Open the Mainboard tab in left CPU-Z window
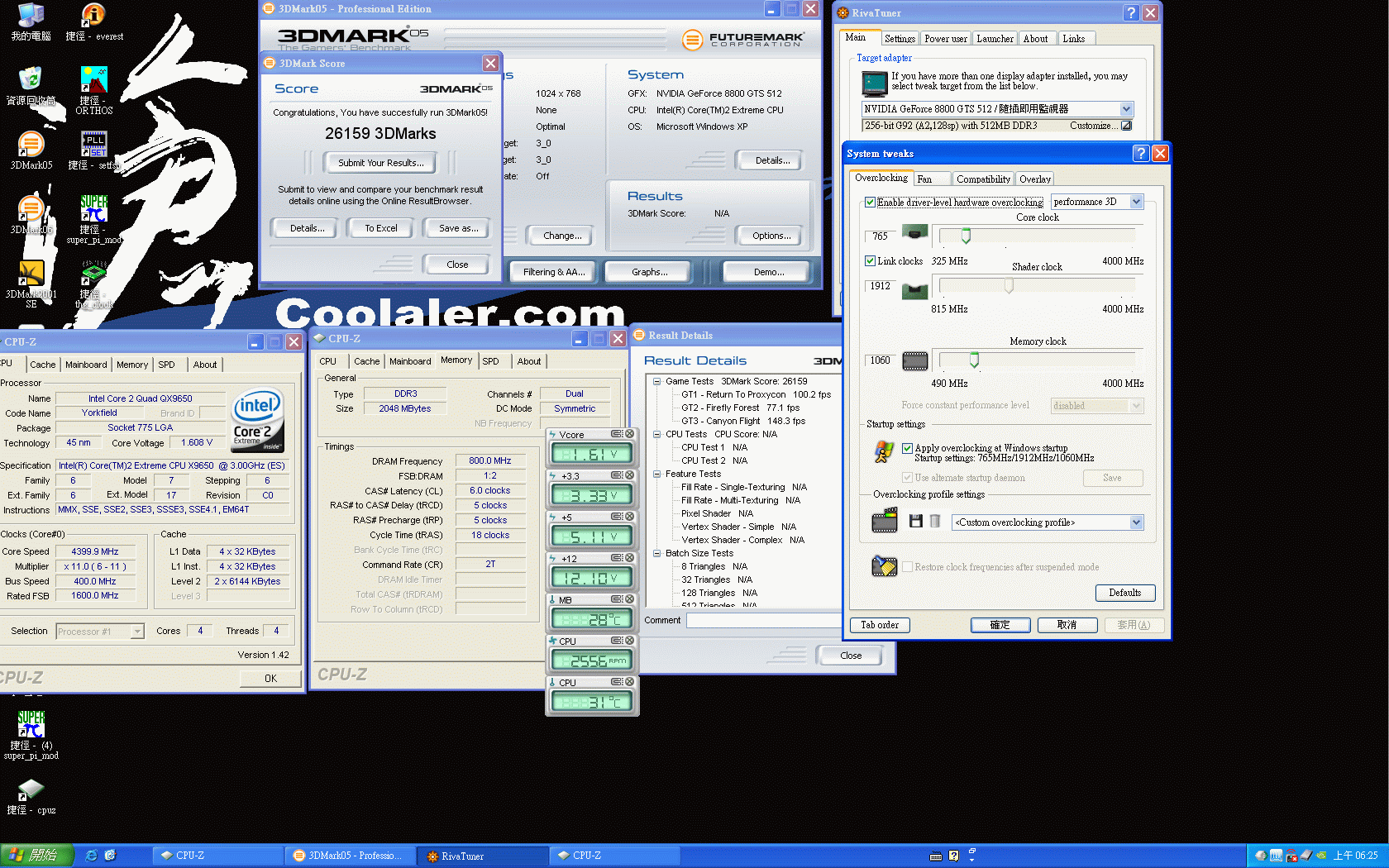 [86, 365]
